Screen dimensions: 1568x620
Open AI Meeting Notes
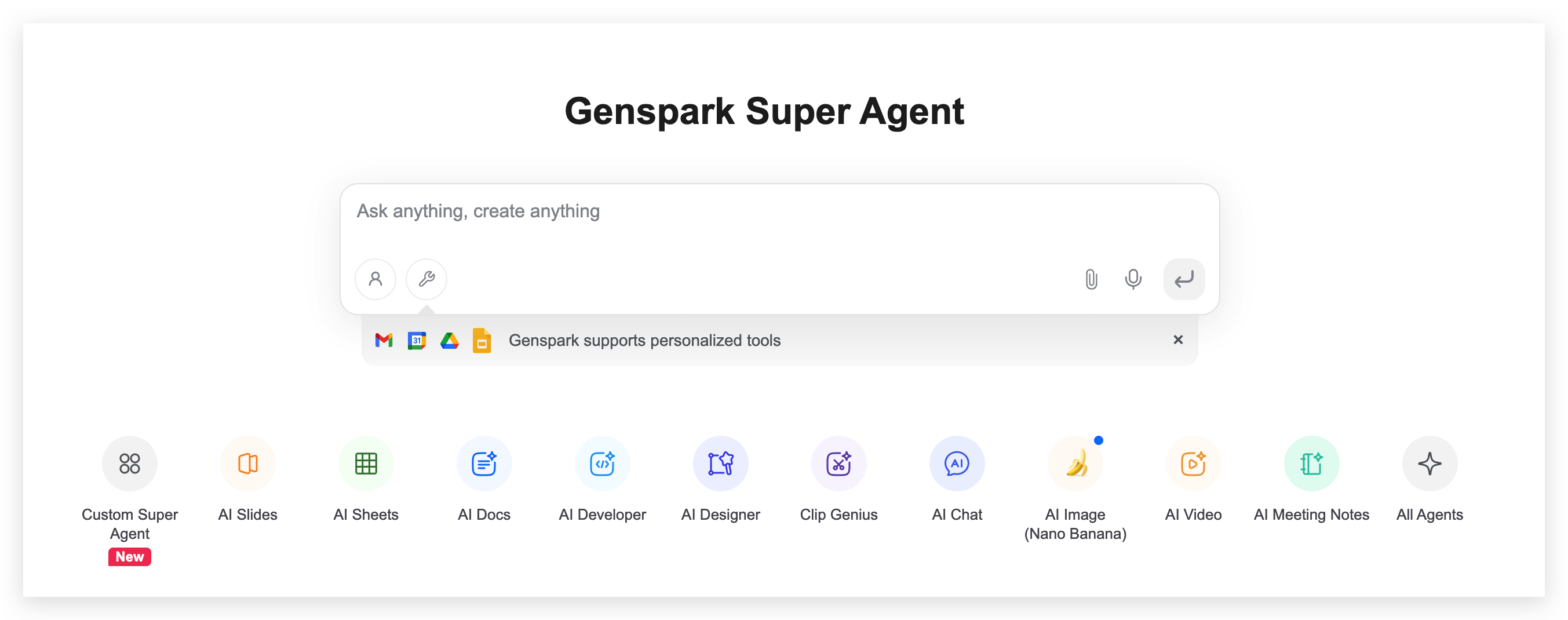coord(1311,464)
